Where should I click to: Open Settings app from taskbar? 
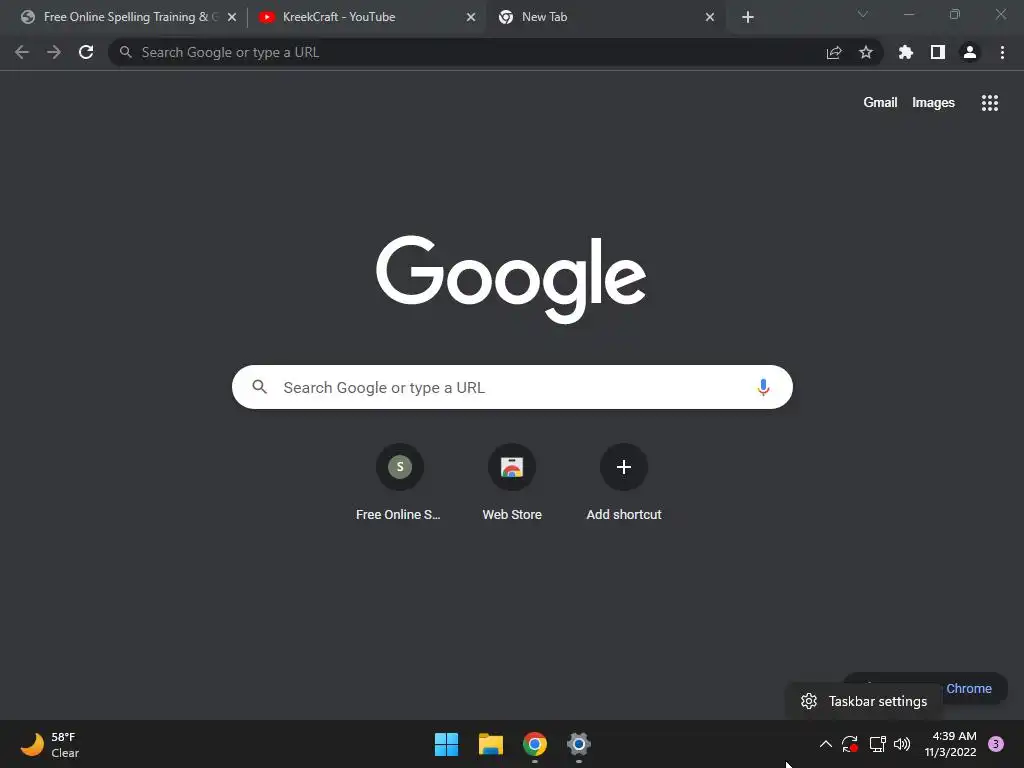coord(579,744)
